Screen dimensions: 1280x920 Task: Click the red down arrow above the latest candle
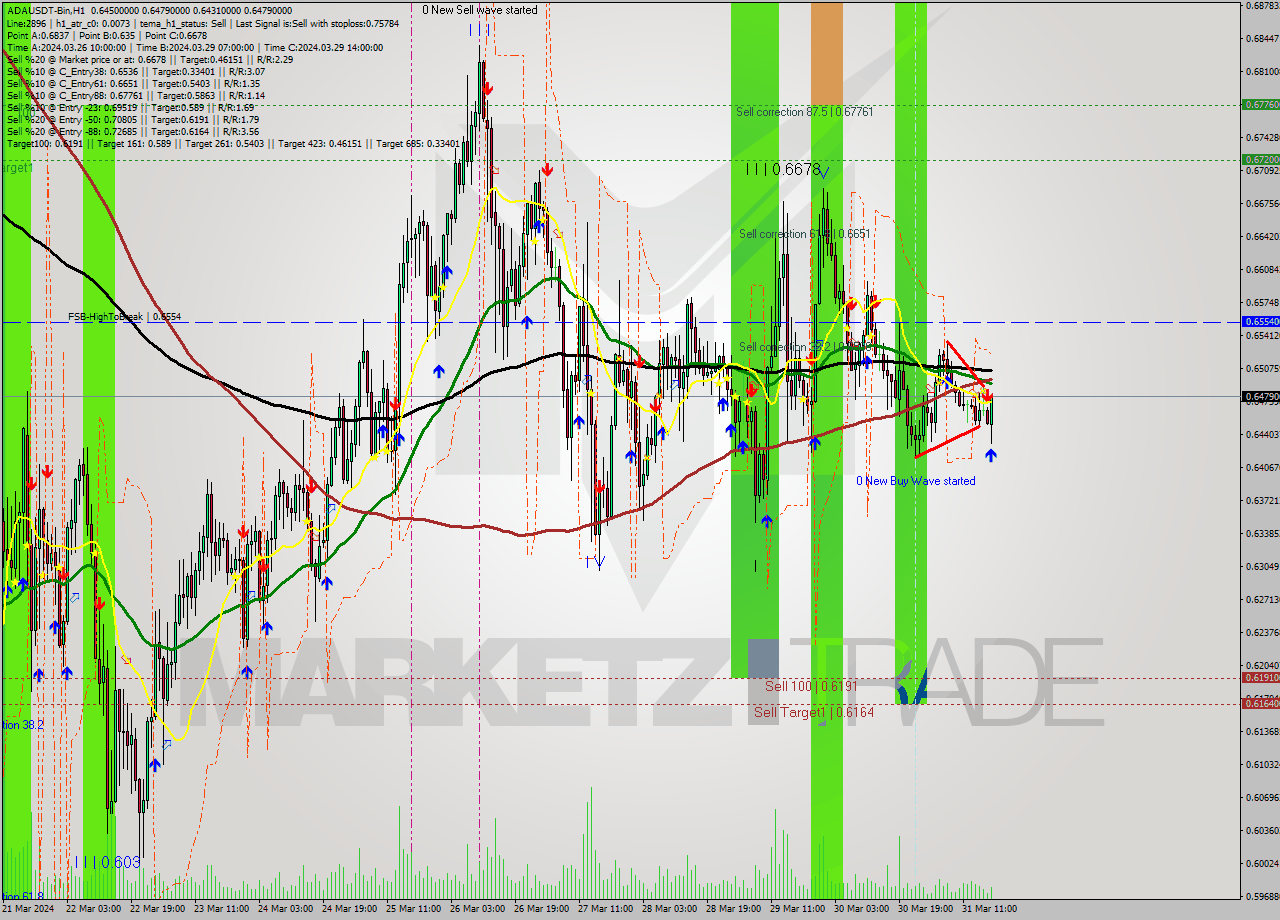coord(987,396)
